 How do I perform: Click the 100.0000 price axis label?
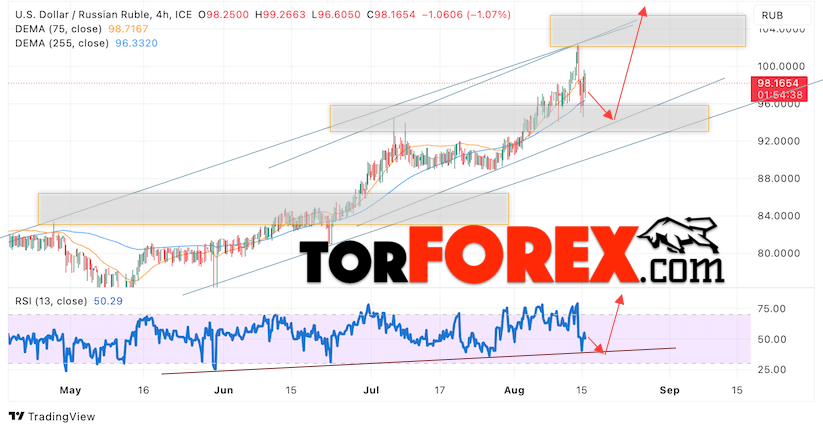pyautogui.click(x=781, y=66)
